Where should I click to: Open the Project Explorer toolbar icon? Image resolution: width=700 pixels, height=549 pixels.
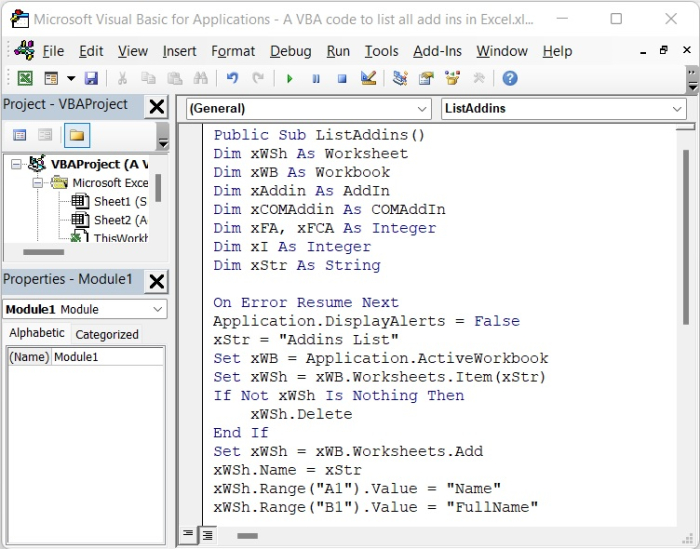click(x=400, y=79)
